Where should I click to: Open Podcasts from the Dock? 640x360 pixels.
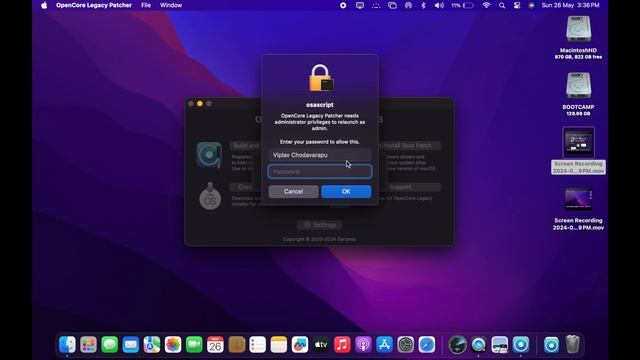pos(363,344)
